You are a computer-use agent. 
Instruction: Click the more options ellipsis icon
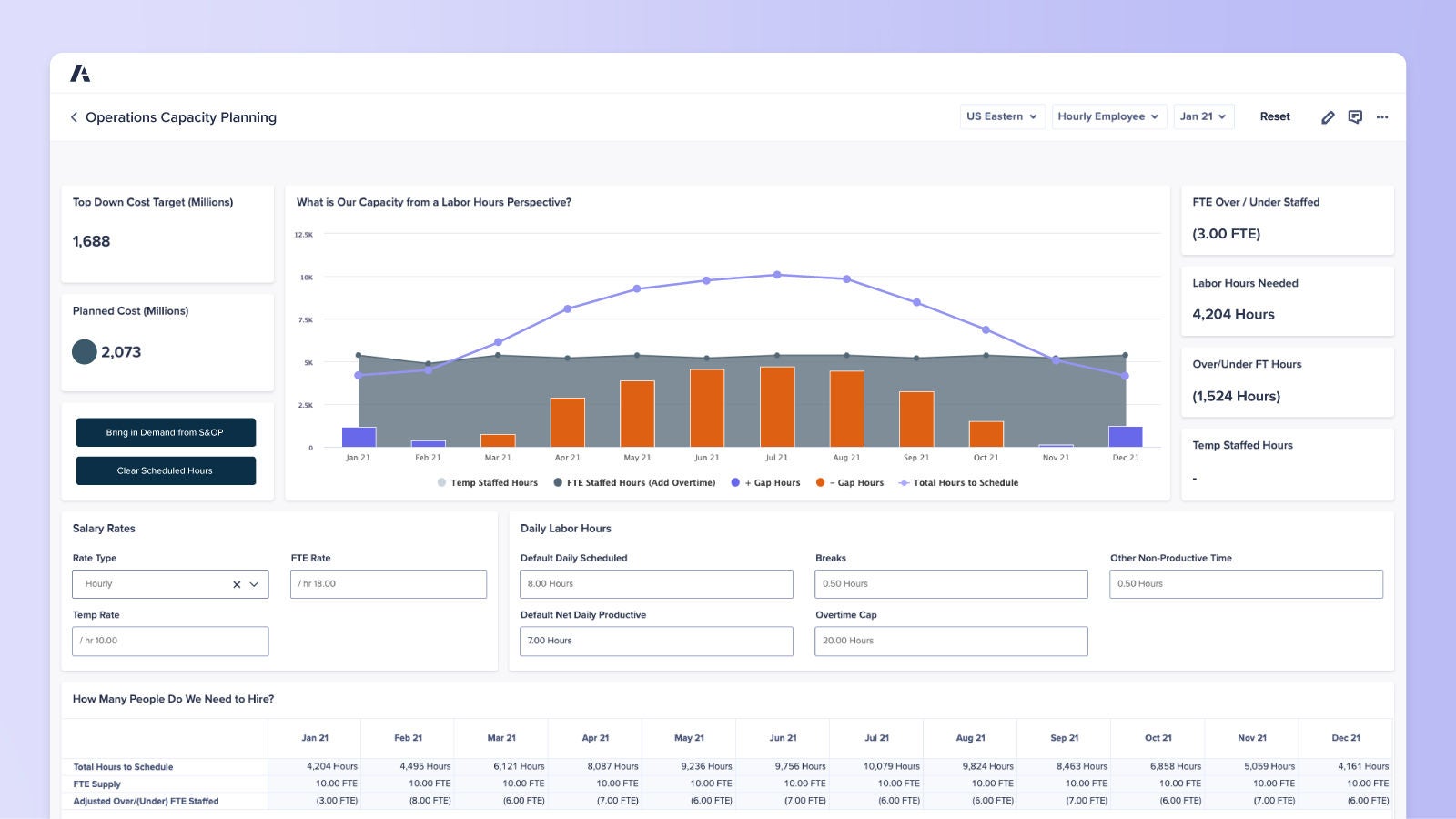coord(1382,116)
